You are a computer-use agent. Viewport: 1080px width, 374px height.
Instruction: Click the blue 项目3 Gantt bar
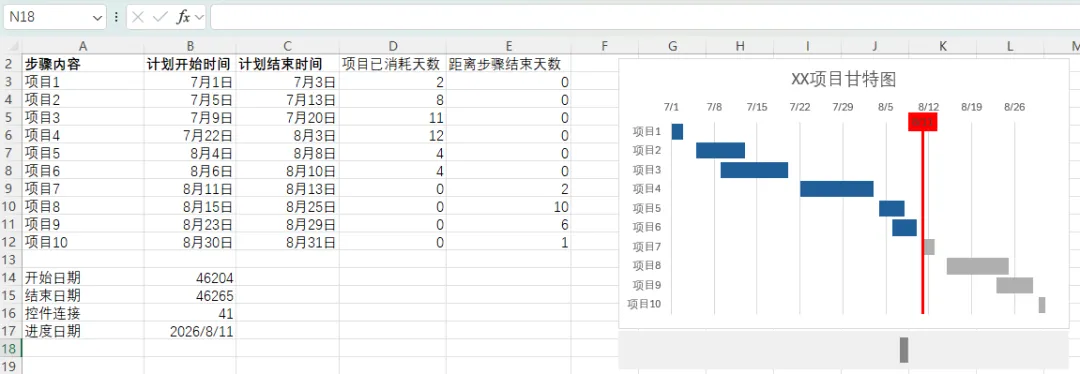coord(754,169)
